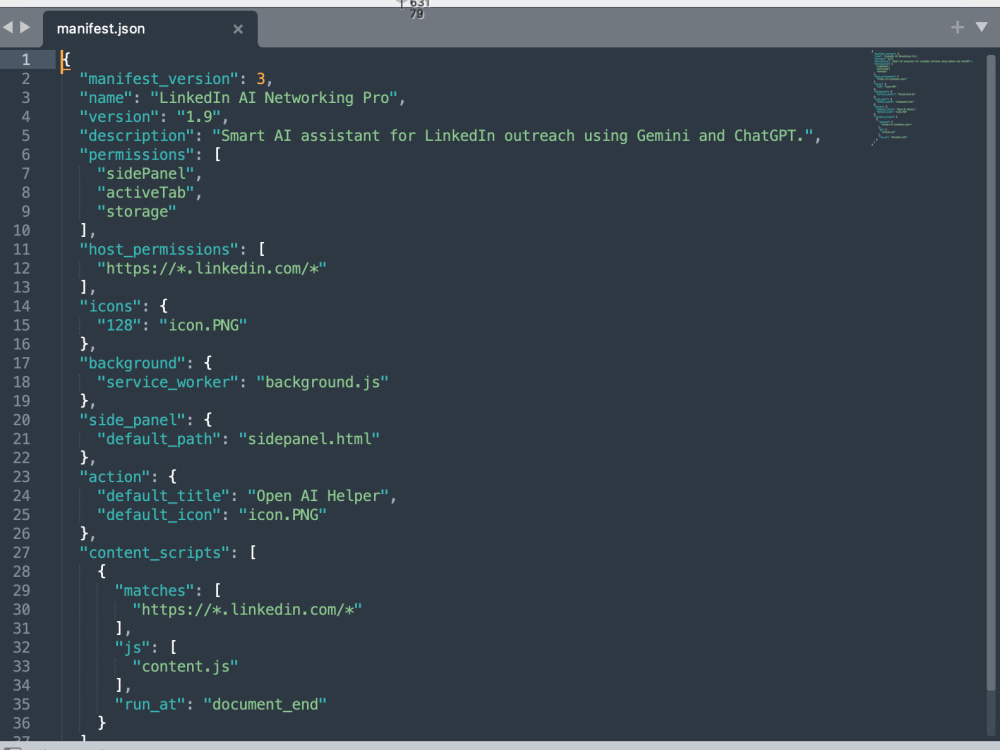Click the closing brace on line 36

(101, 723)
